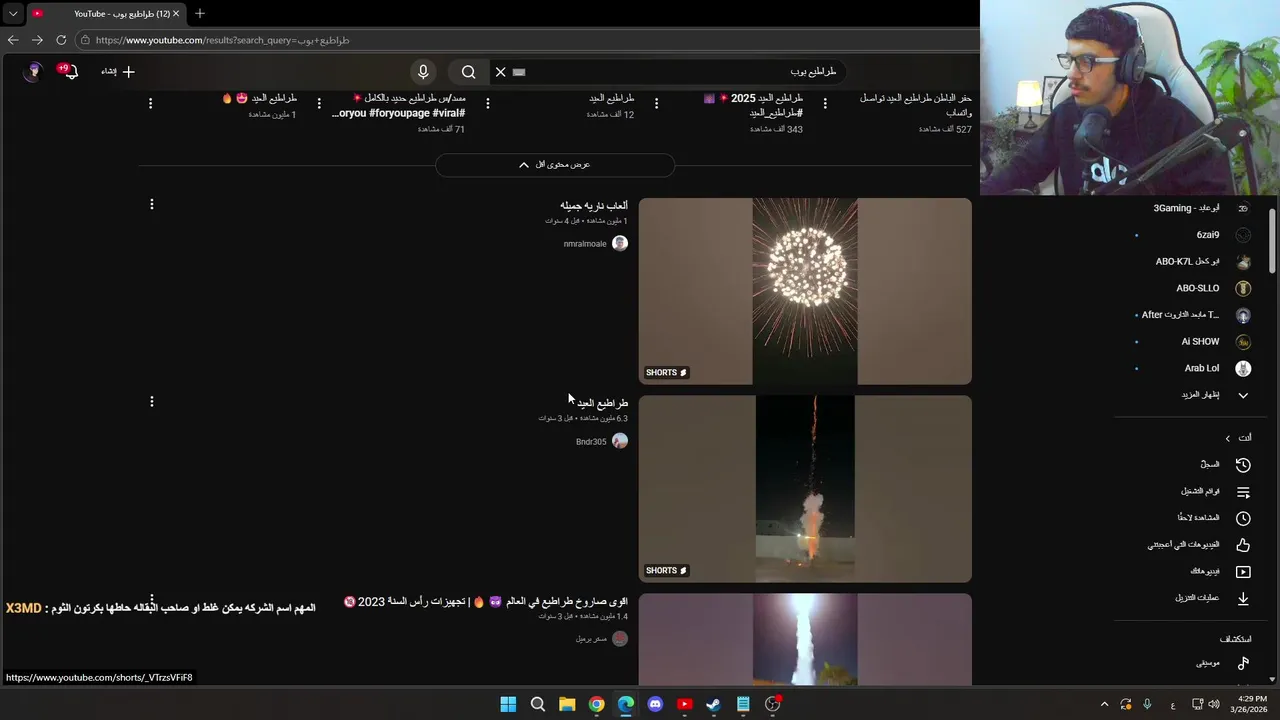Image resolution: width=1280 pixels, height=720 pixels.
Task: Open options menu of the #foryoupage #viral short
Action: click(319, 103)
